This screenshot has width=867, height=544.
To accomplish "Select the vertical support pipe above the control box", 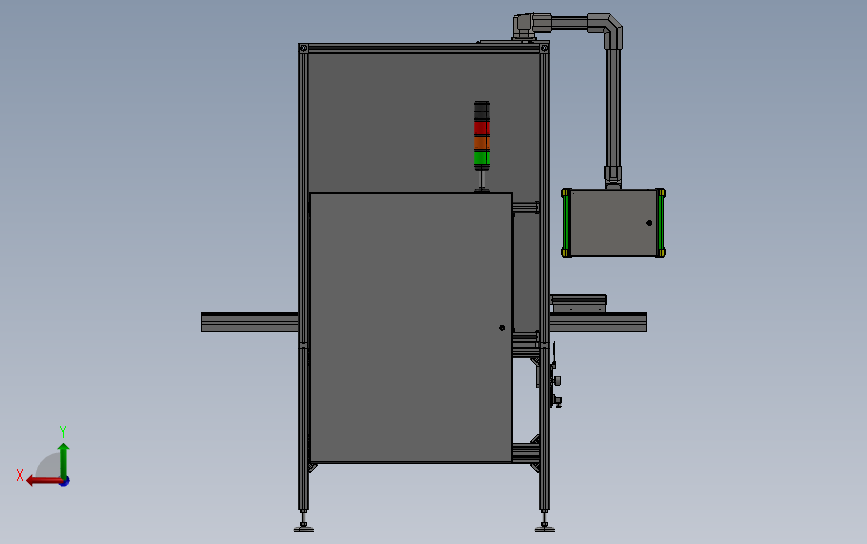I will tap(613, 108).
